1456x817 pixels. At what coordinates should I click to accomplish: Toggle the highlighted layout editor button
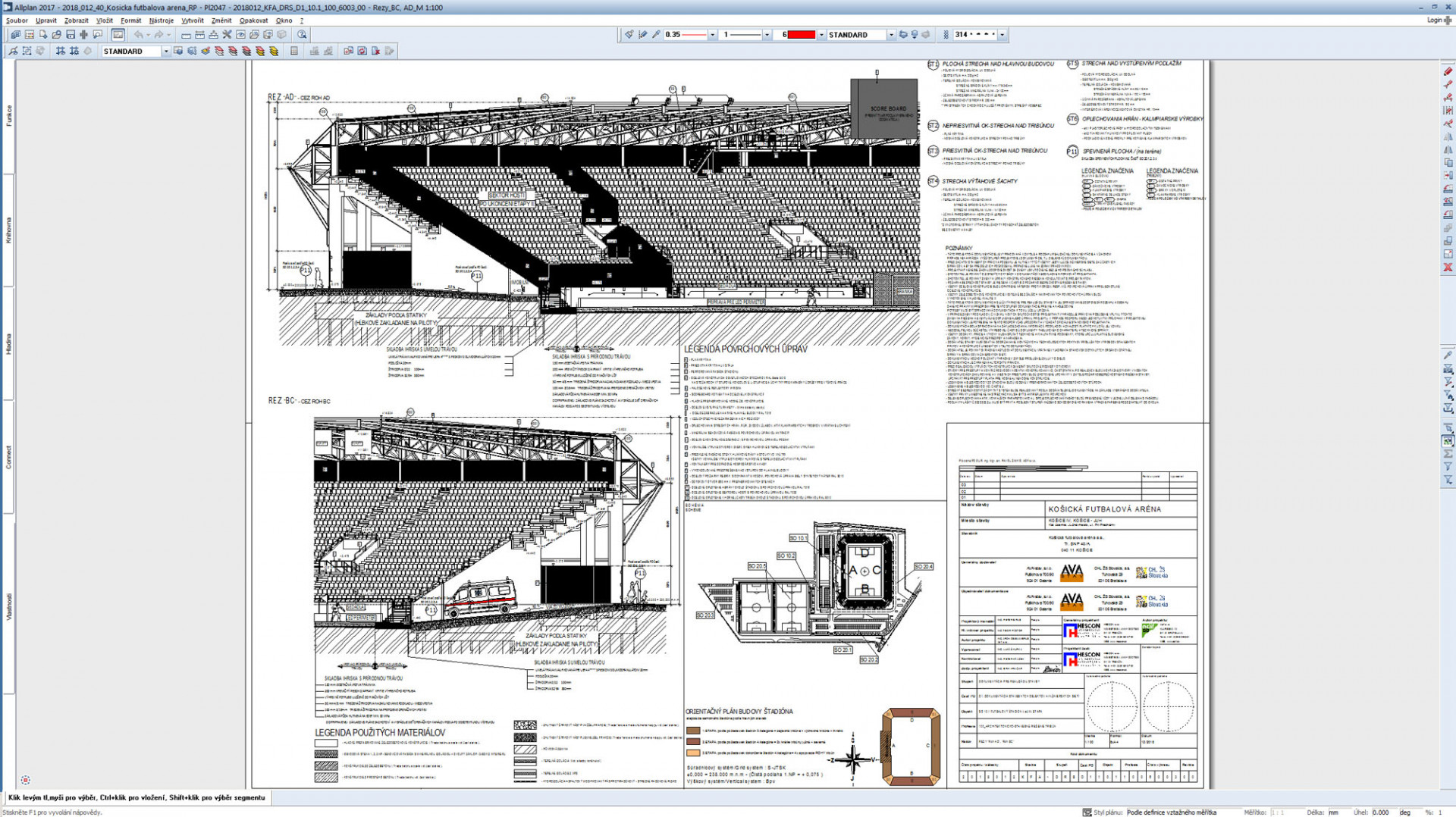tap(118, 35)
